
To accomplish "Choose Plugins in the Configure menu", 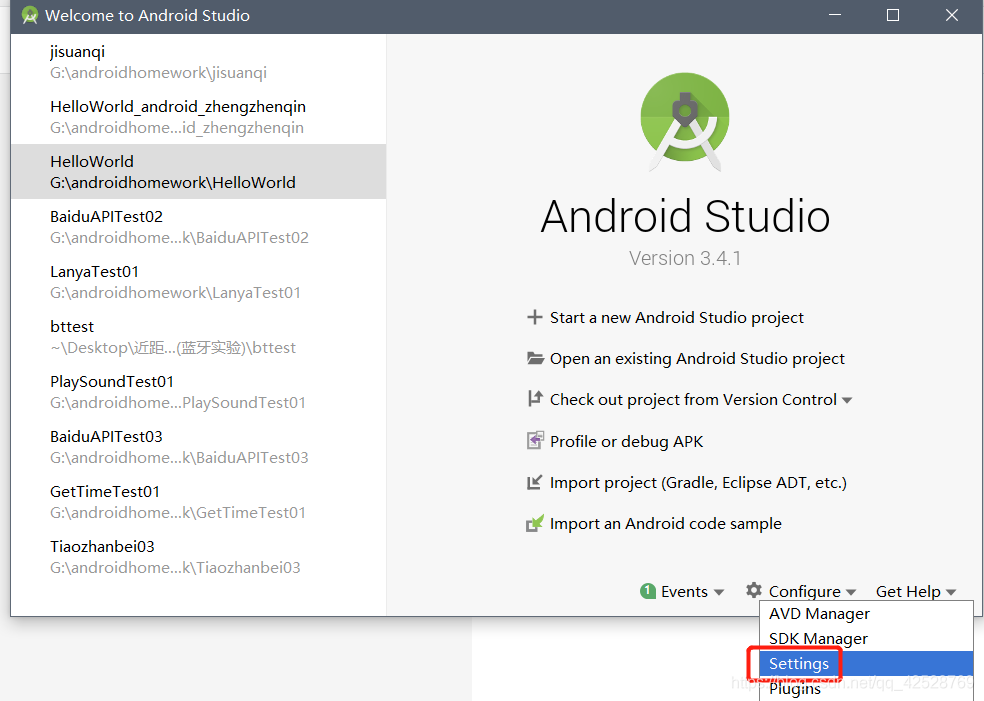I will (866, 688).
